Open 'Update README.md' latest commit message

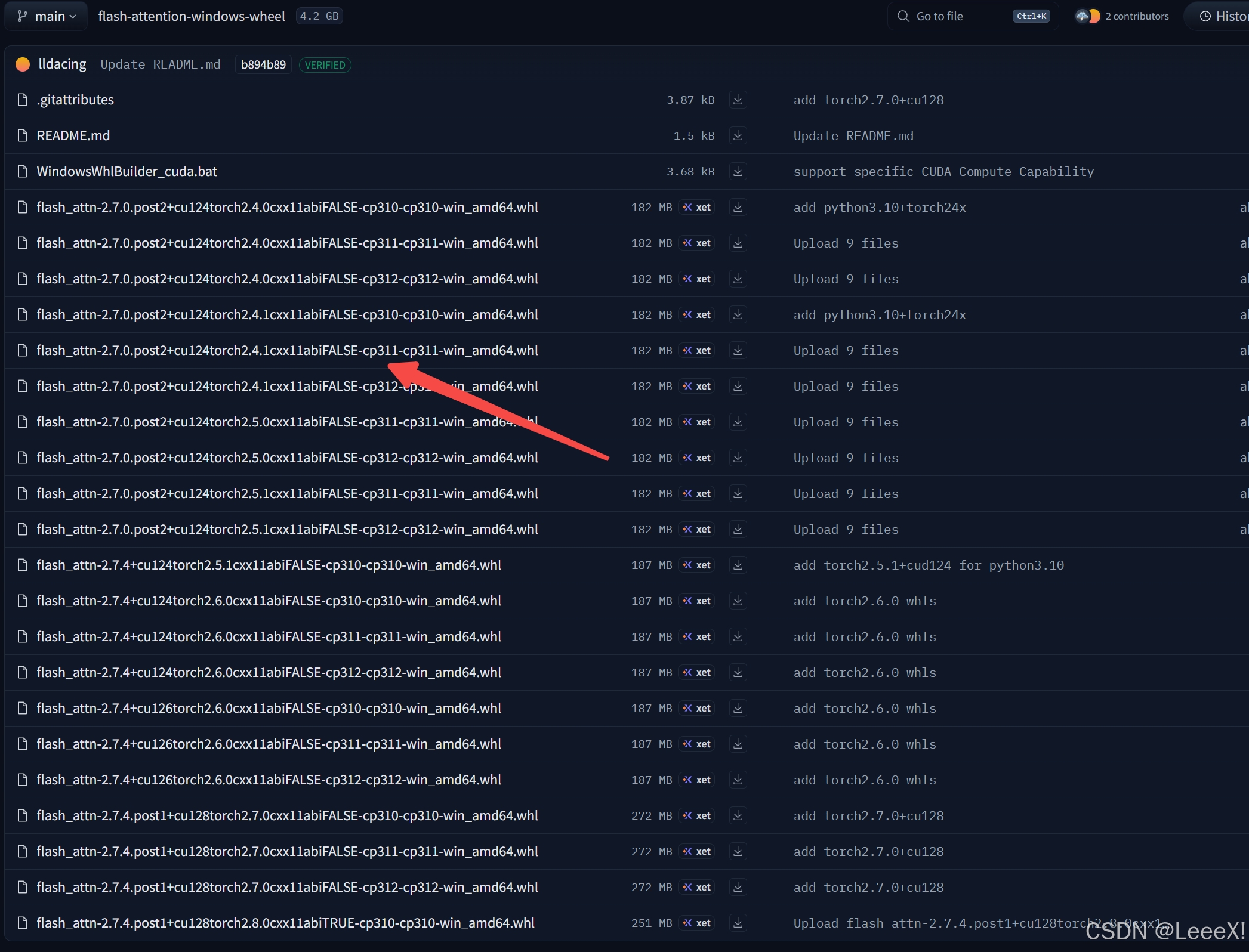pos(160,64)
